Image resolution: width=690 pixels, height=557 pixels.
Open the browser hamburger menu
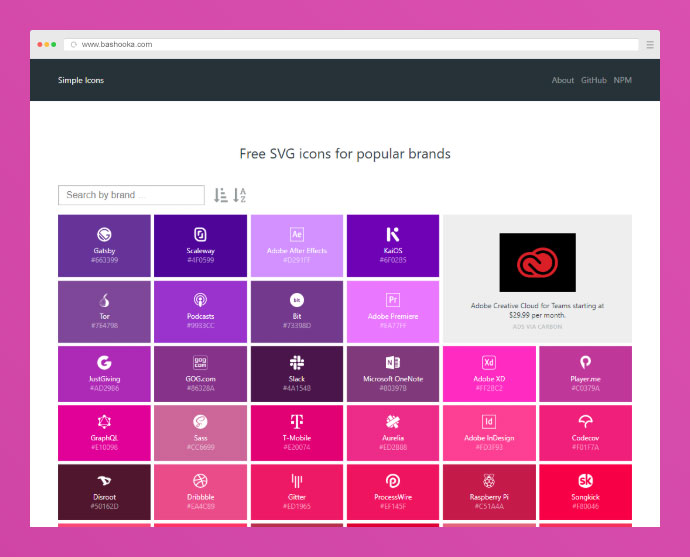(x=650, y=44)
